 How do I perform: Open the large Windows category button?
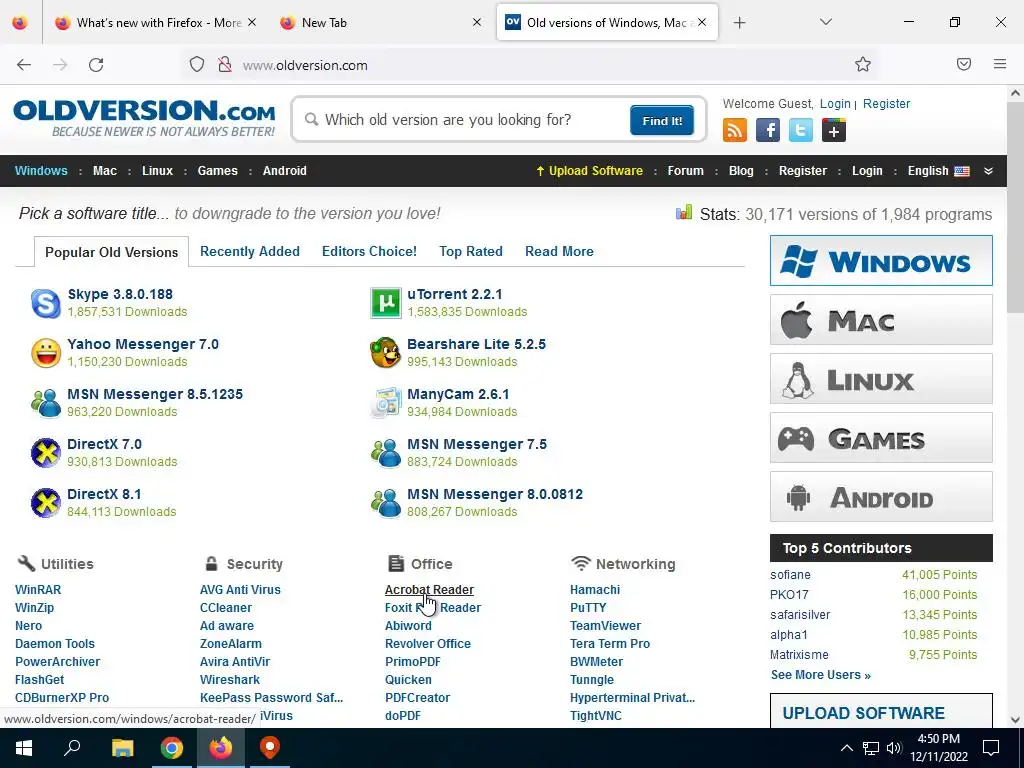pos(881,261)
